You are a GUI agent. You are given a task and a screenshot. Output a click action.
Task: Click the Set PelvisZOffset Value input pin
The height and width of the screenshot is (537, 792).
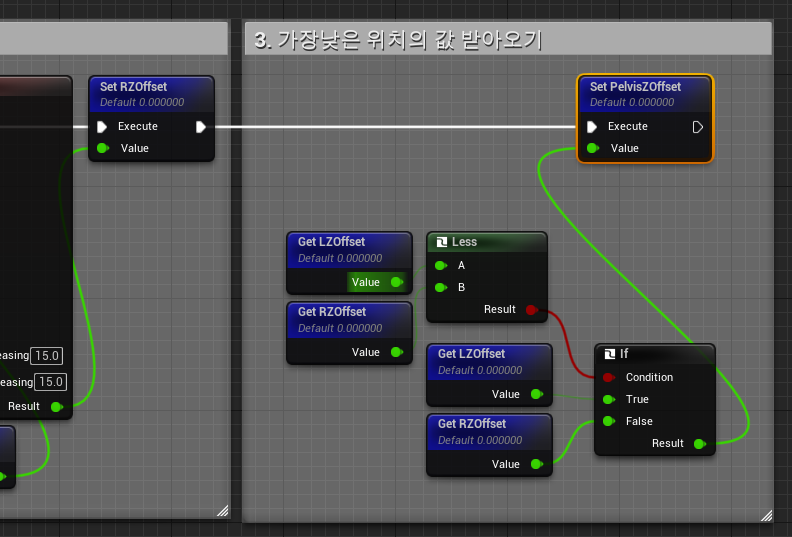click(593, 148)
